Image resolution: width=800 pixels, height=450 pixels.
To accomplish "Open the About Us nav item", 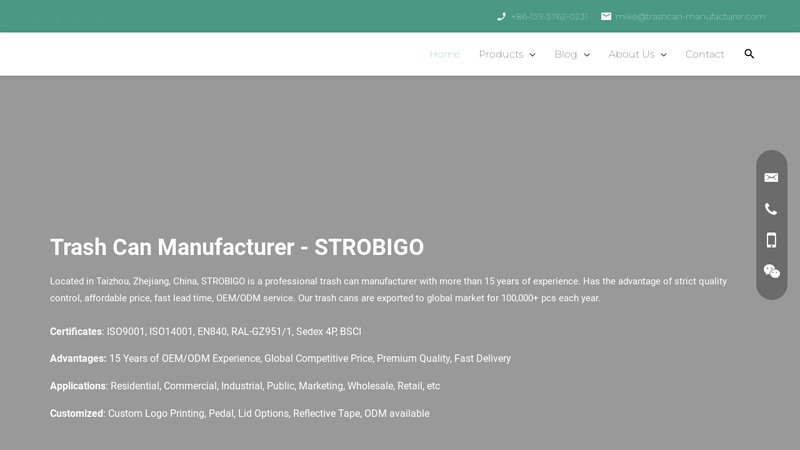I will click(x=631, y=54).
